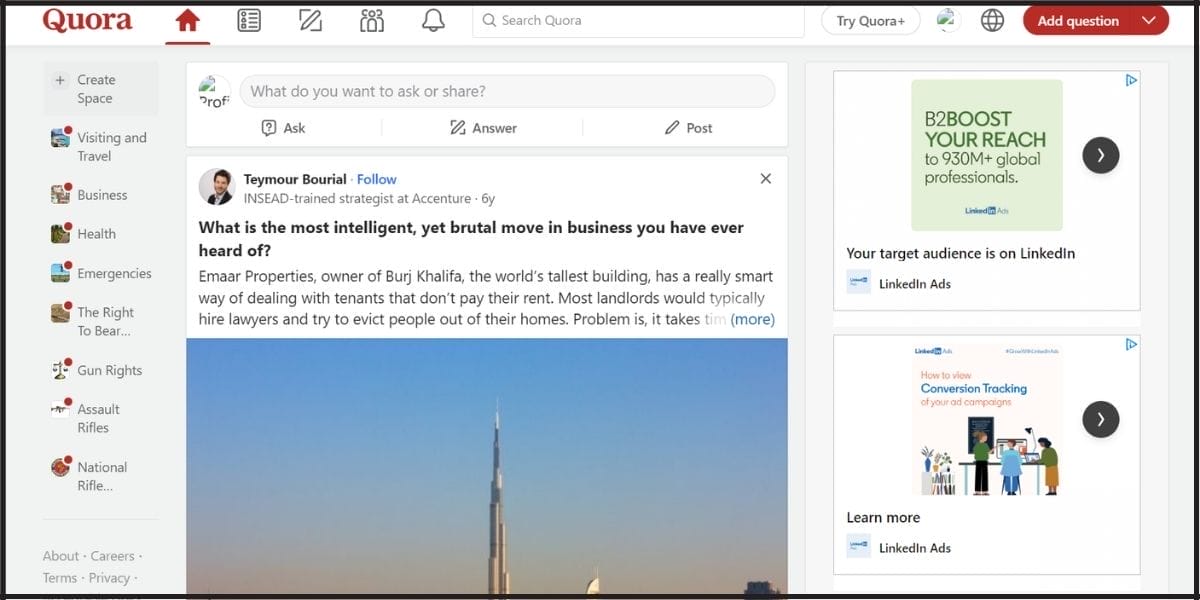This screenshot has width=1200, height=600.
Task: Go to the Quora Home feed icon
Action: point(187,21)
